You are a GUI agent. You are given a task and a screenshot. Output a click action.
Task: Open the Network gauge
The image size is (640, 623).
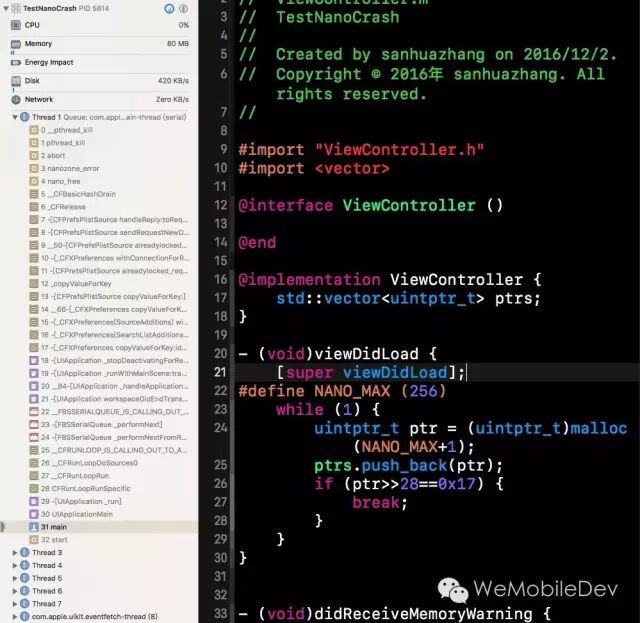100,100
